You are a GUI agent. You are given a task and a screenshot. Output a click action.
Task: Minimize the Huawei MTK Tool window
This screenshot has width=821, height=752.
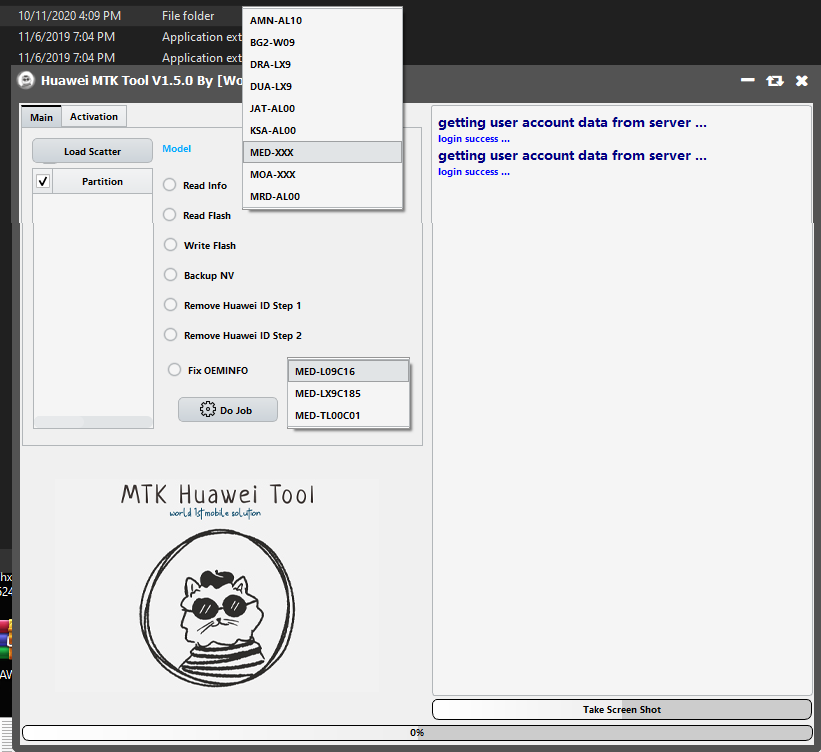[x=748, y=80]
